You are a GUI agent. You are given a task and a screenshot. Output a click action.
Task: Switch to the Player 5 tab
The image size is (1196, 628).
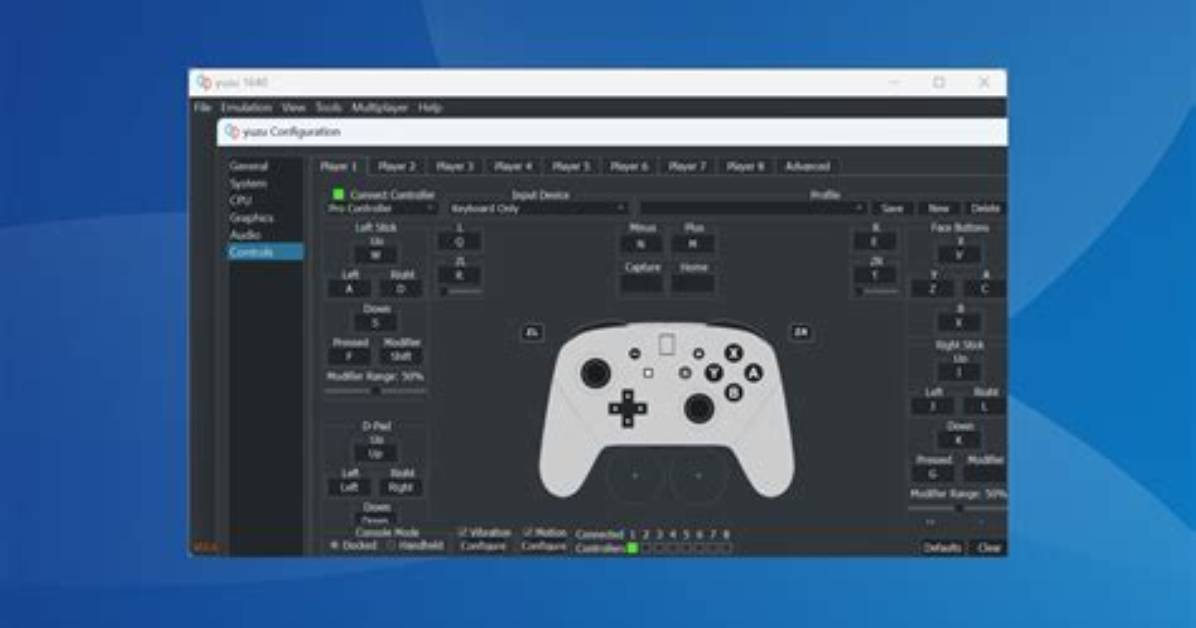(571, 166)
